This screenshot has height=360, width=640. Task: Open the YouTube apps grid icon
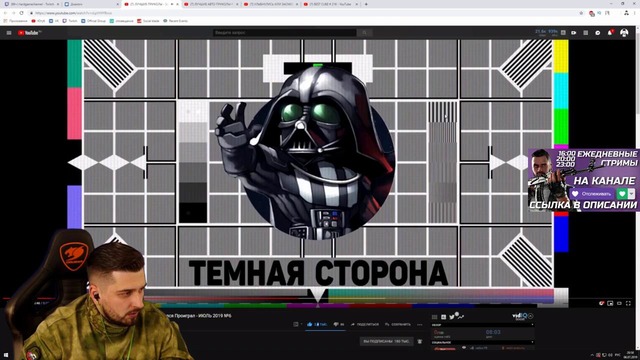tap(586, 33)
